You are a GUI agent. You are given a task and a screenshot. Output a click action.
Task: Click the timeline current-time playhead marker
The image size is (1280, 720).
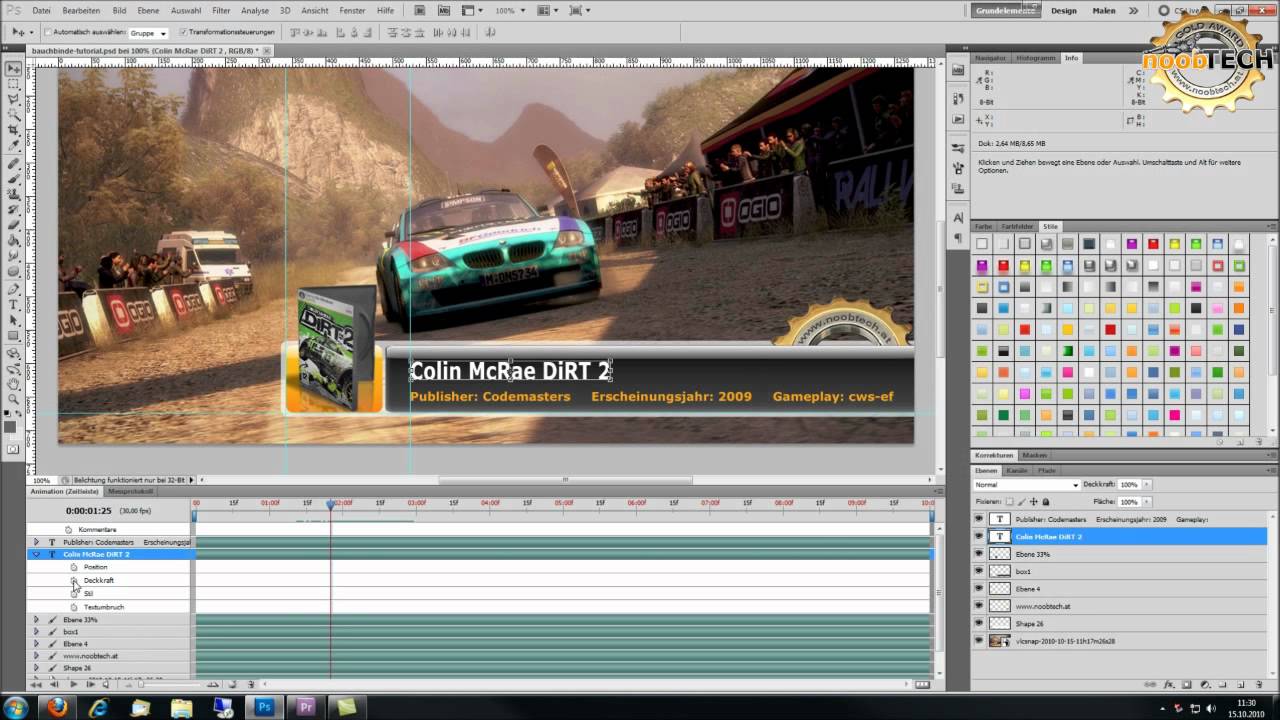click(330, 506)
